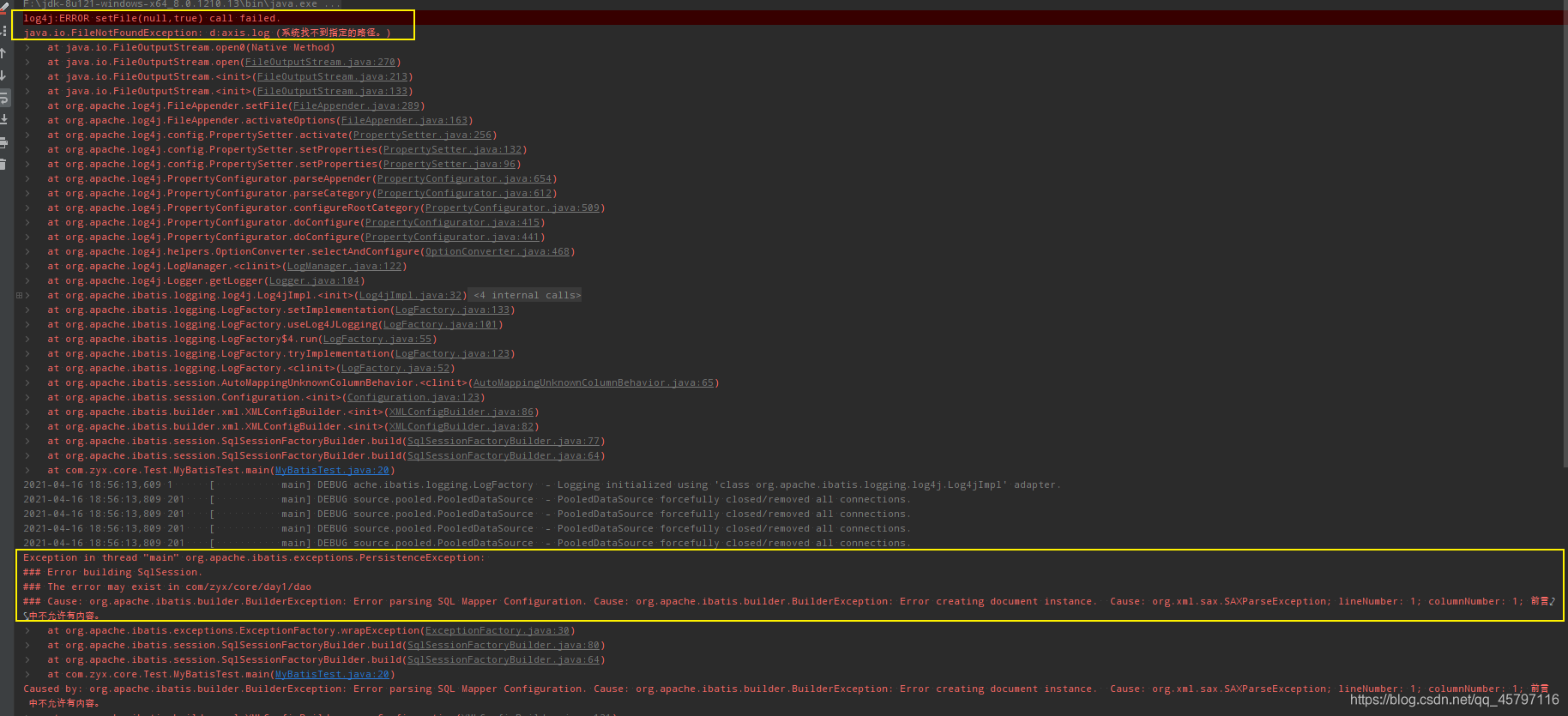Expand the fold beside ExceptionFactory.wrapException line
Viewport: 1568px width, 716px height.
[27, 631]
